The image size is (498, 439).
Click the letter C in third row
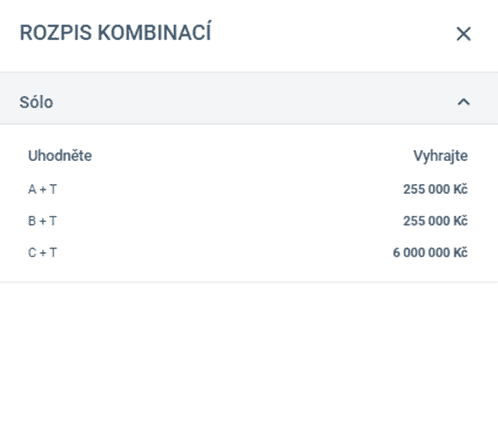click(32, 252)
